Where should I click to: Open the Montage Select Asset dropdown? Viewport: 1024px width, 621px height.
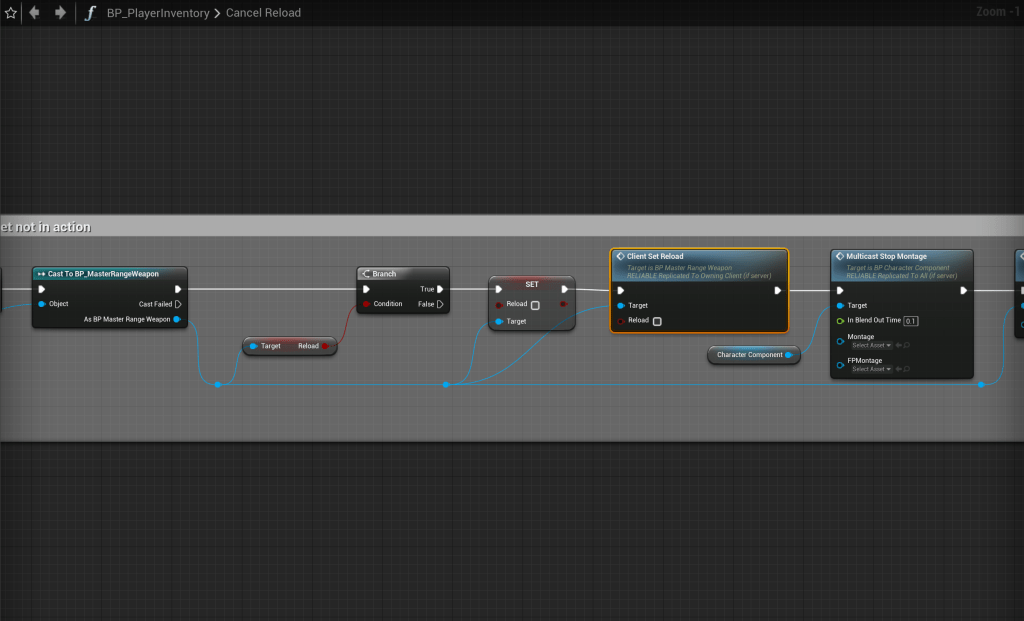click(871, 345)
